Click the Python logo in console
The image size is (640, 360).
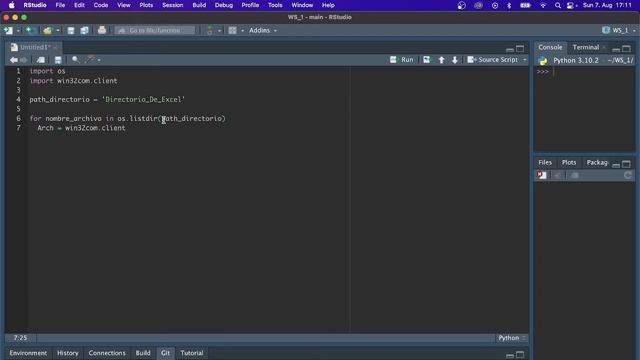(x=543, y=61)
